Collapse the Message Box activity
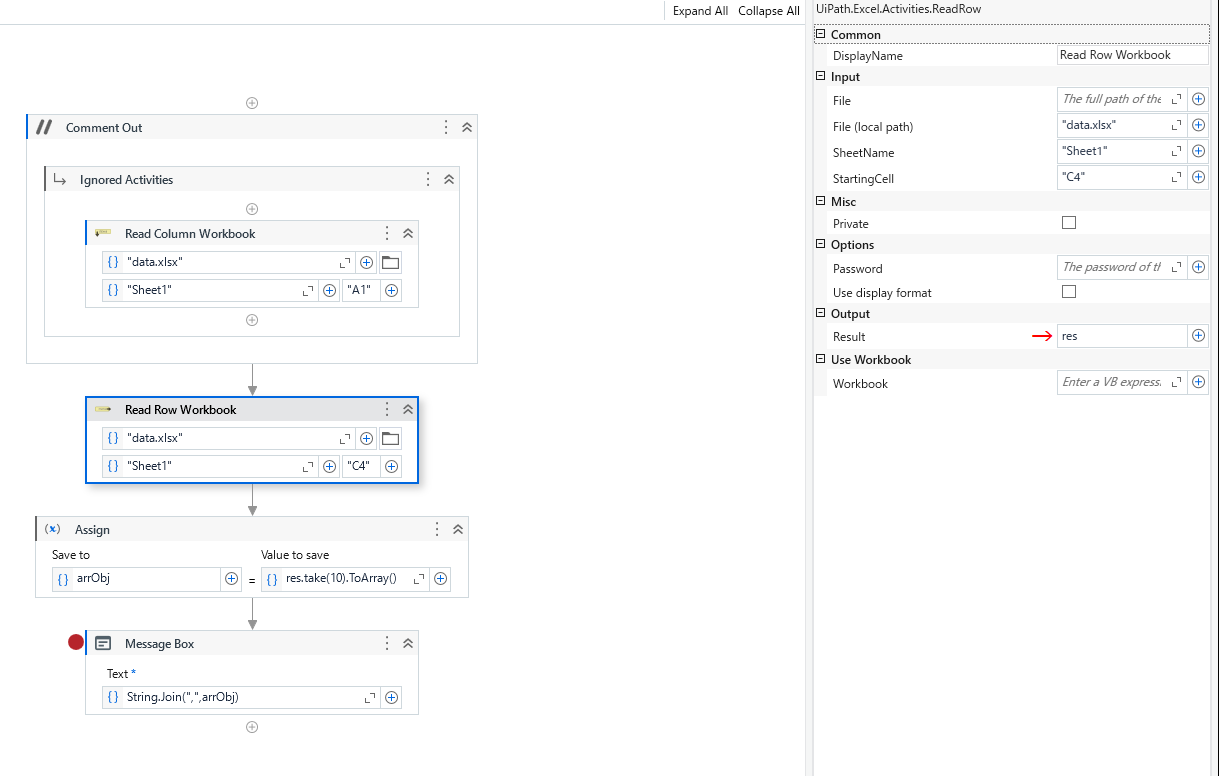This screenshot has height=776, width=1219. coord(407,644)
